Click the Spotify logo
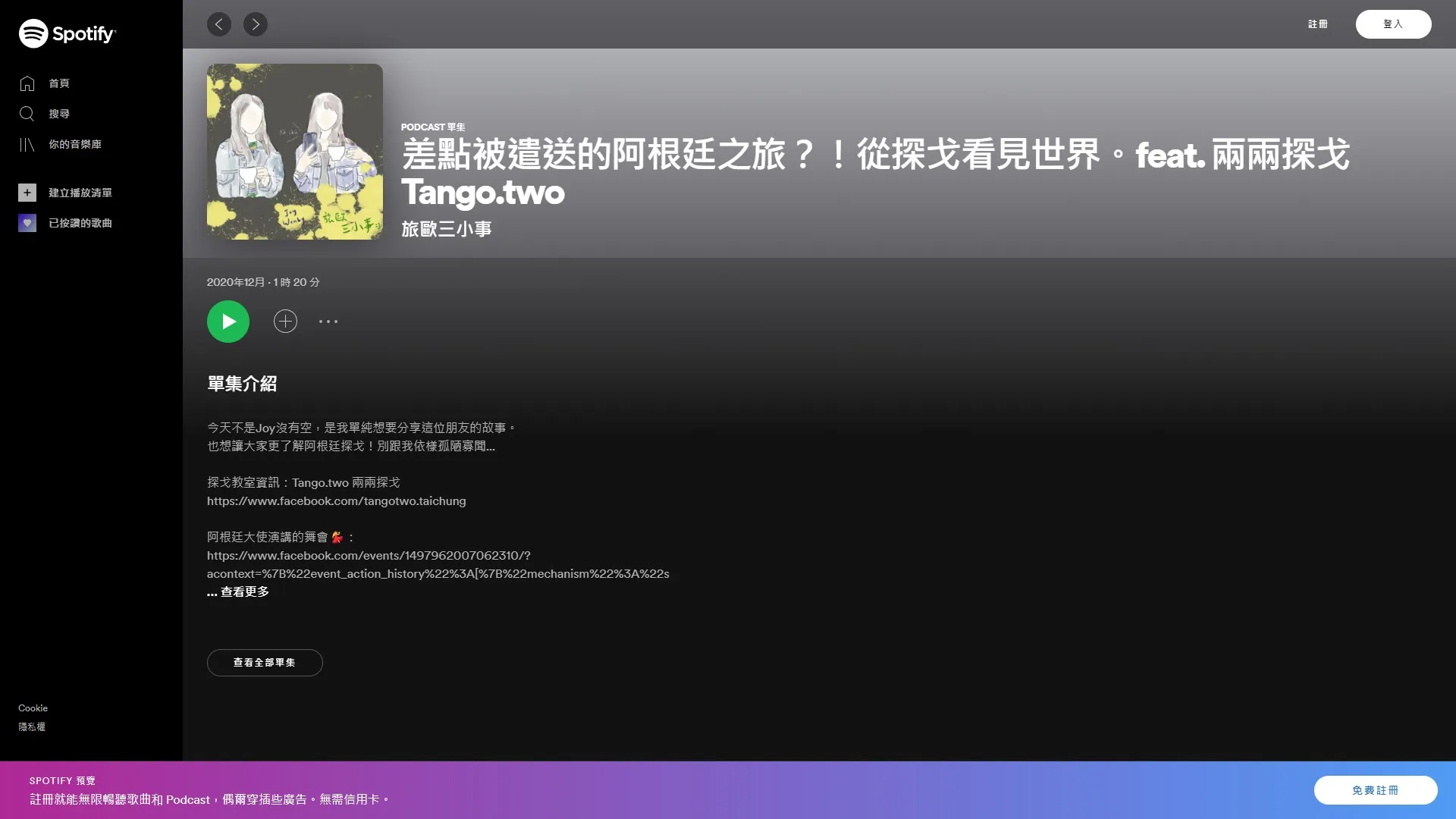 click(67, 33)
